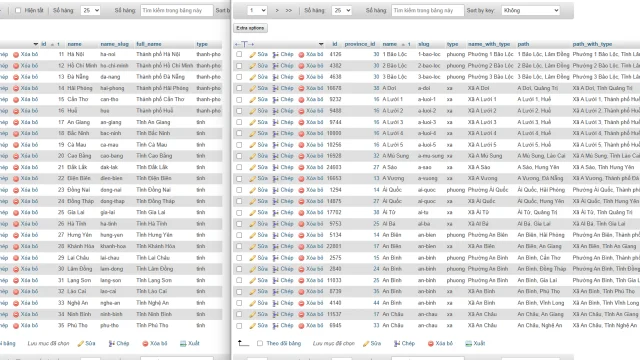Sort left table by name_slug column
Screen dimensions: 640x360
pyautogui.click(x=114, y=44)
